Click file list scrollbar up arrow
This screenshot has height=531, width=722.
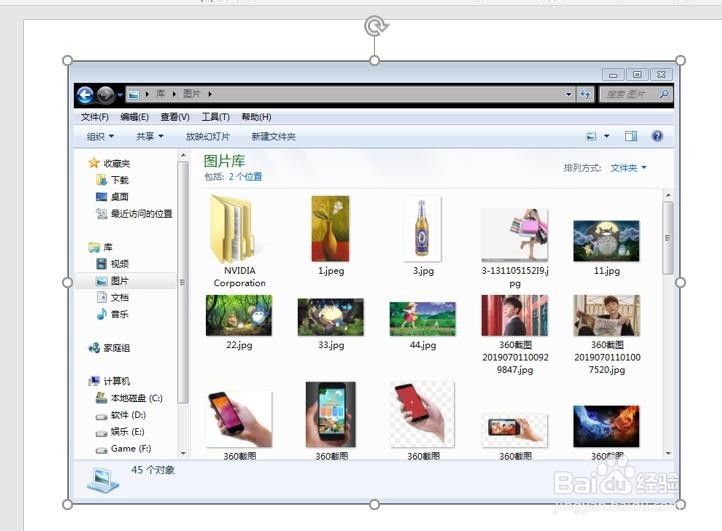668,196
